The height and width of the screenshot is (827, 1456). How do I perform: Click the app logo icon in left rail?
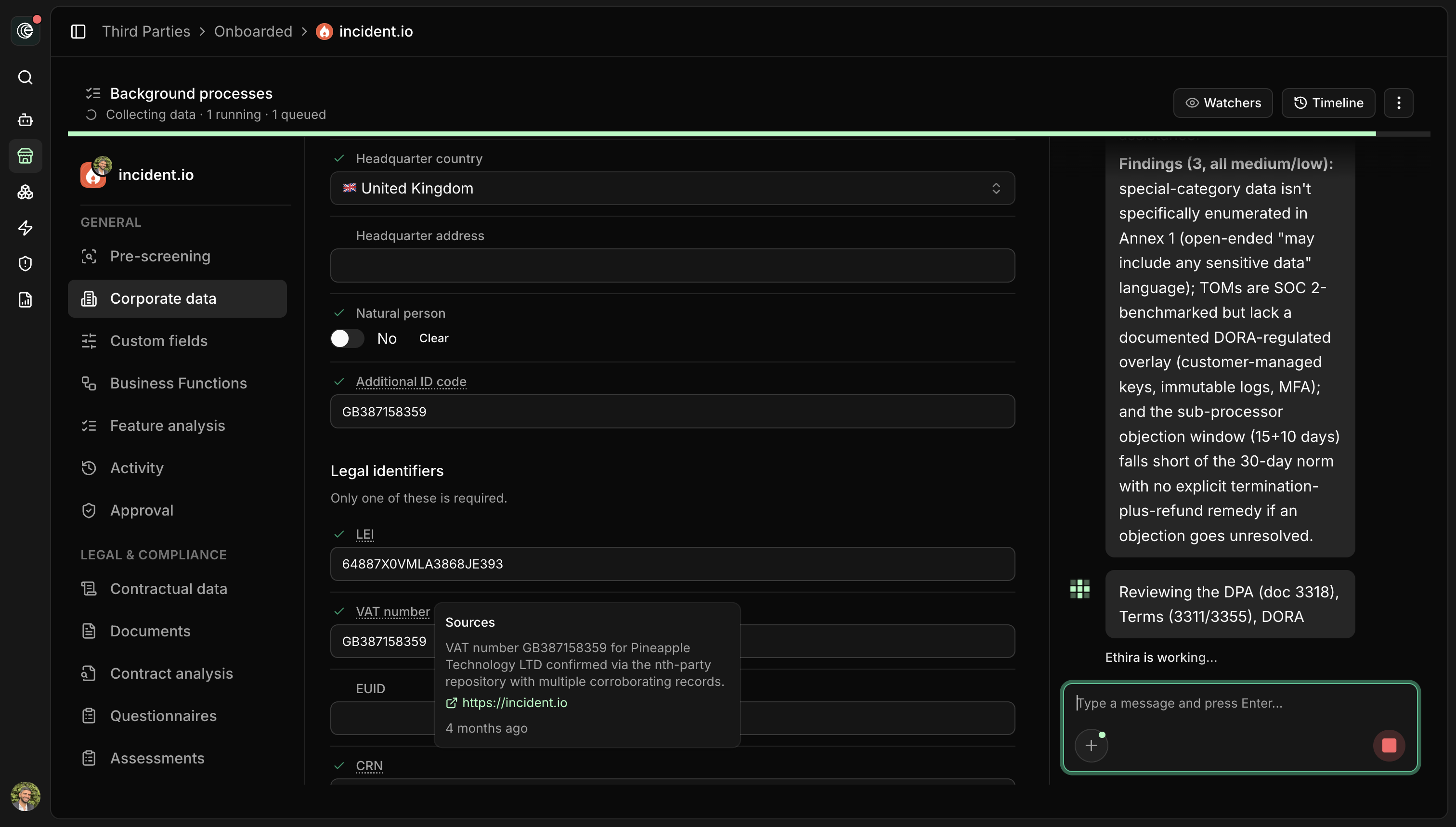pos(25,31)
